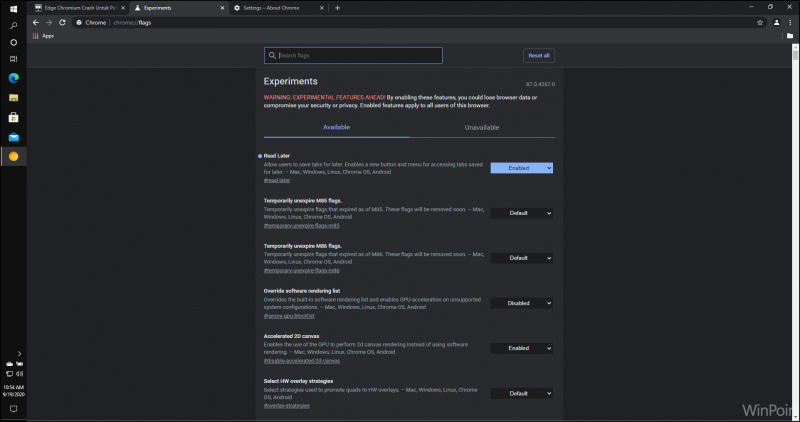This screenshot has width=800, height=422.
Task: Open the #temporary-unexpire-flags-m85 link
Action: (301, 225)
